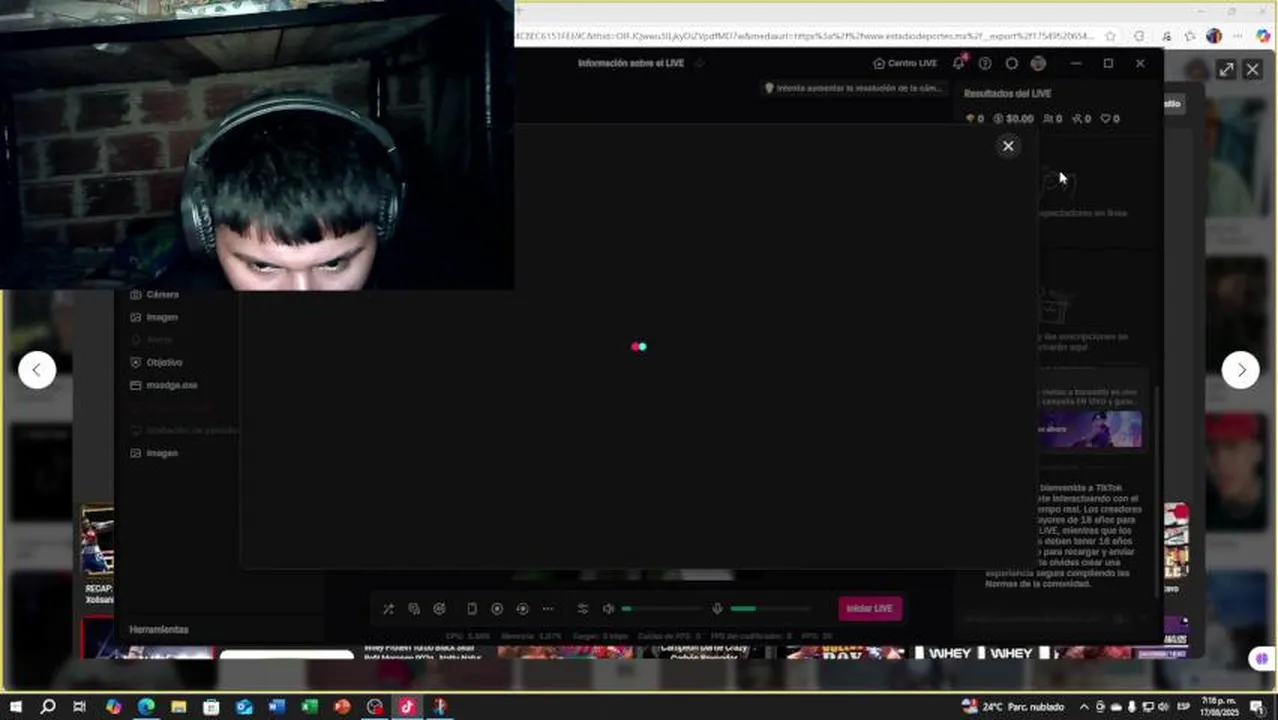1278x720 pixels.
Task: Click the diamonds counter icon
Action: (969, 118)
